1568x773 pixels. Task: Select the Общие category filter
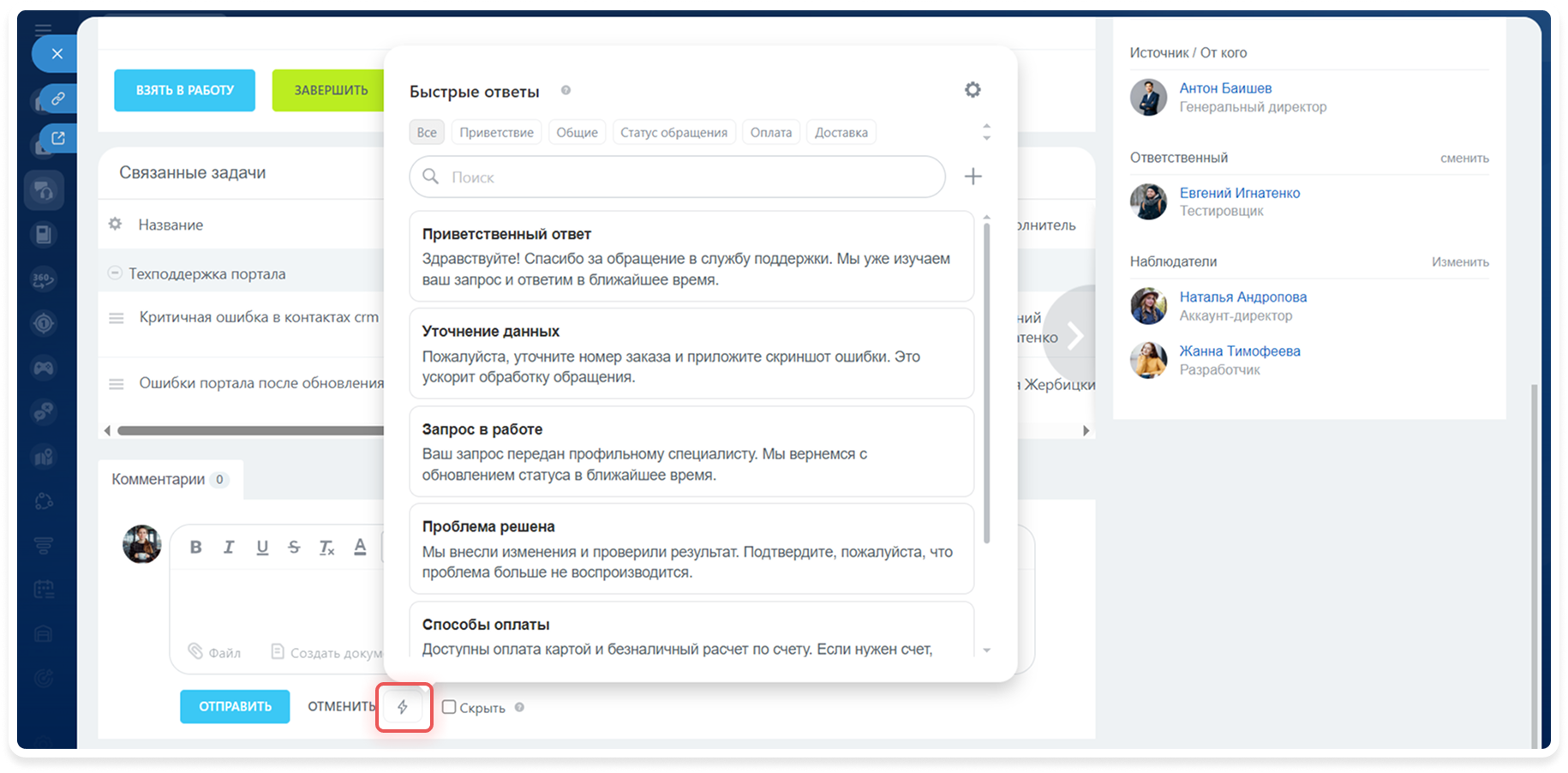tap(577, 132)
